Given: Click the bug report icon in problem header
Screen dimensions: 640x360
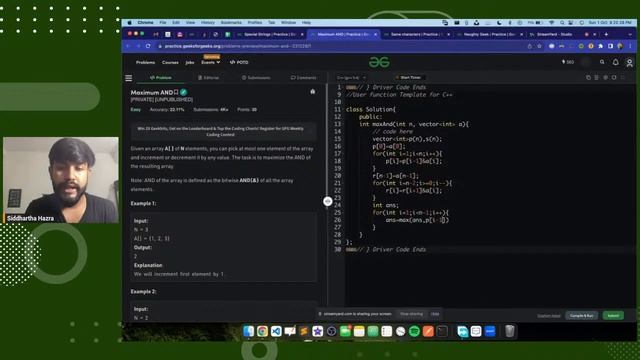Looking at the screenshot, I should tap(313, 91).
